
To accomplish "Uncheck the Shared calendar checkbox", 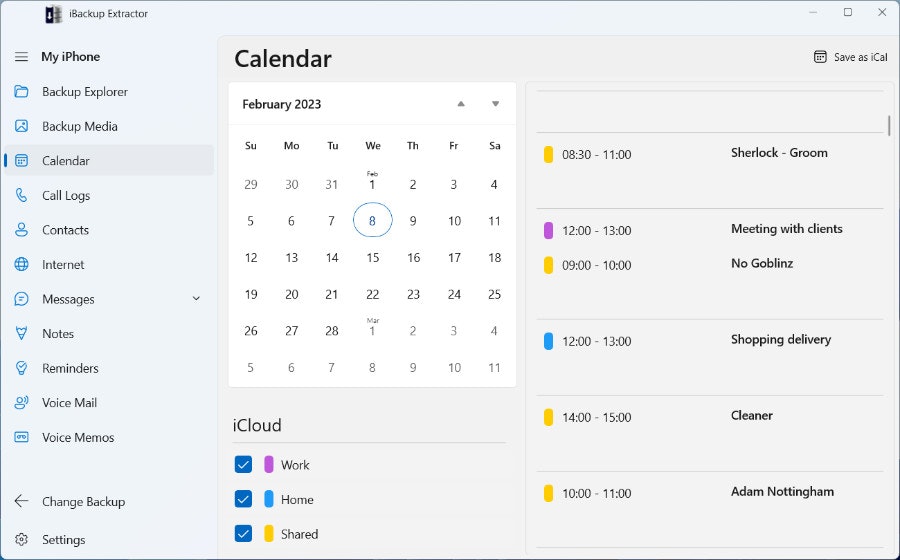I will click(243, 534).
